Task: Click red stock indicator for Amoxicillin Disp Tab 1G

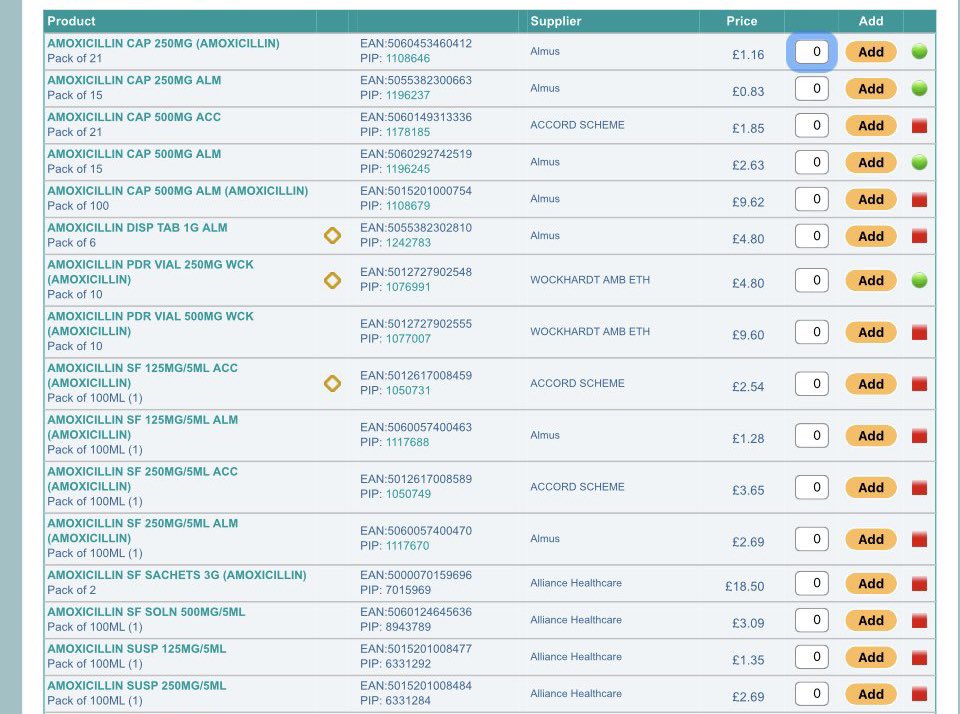Action: tap(919, 236)
